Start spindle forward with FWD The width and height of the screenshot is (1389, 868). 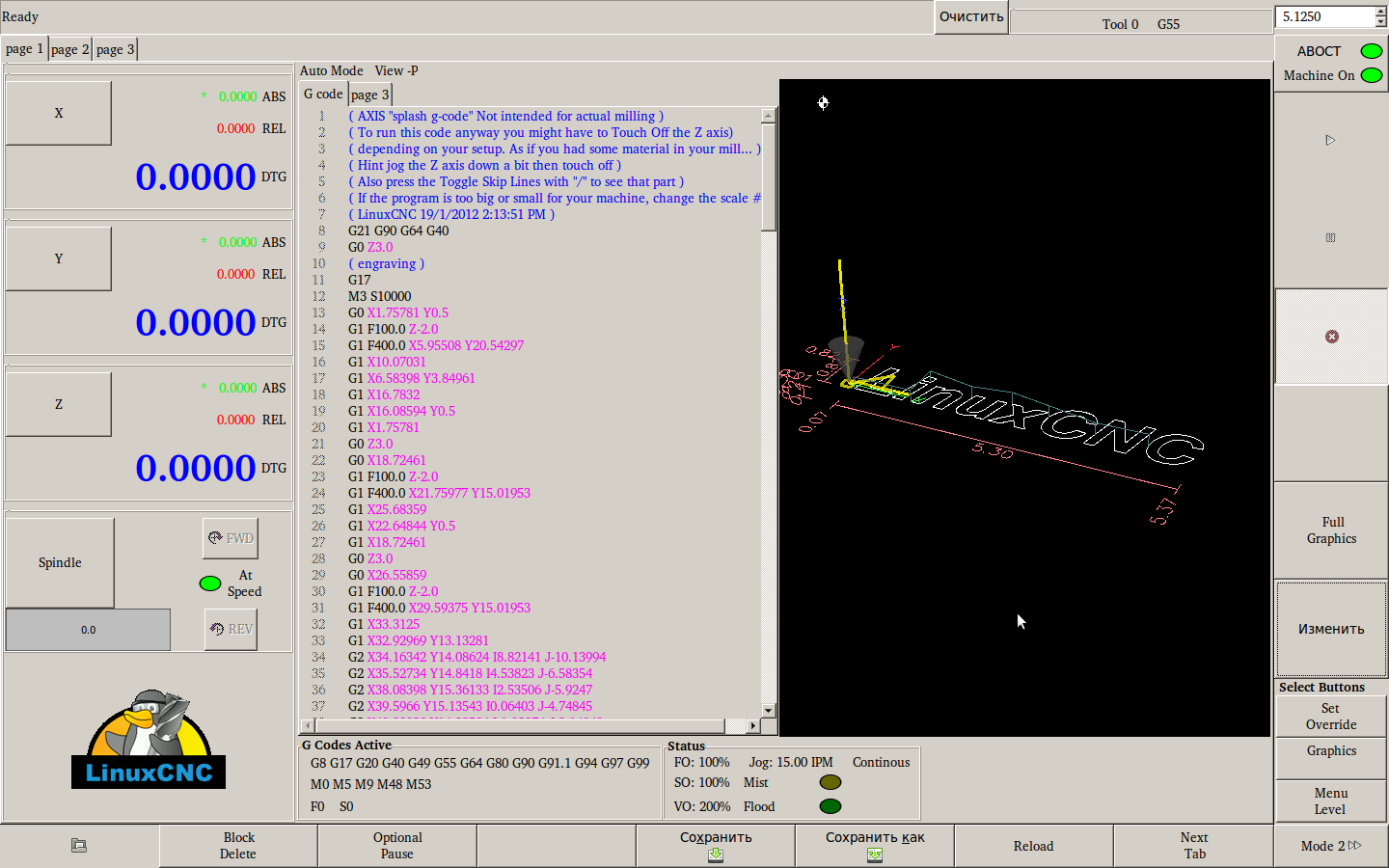[231, 538]
